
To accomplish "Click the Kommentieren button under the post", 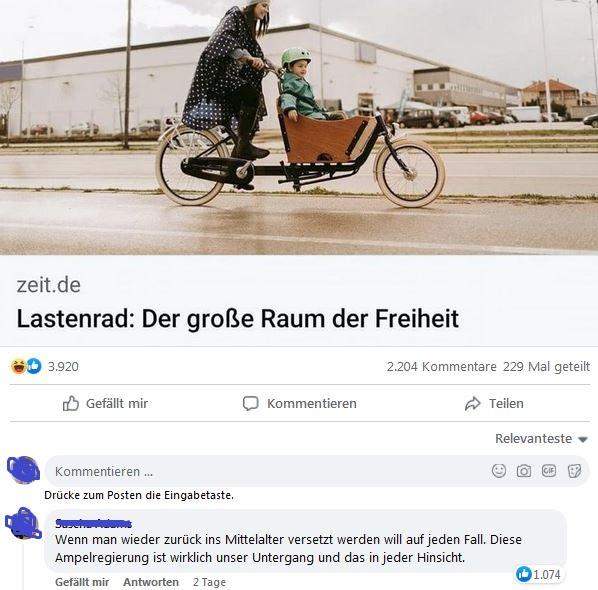I will (x=300, y=404).
